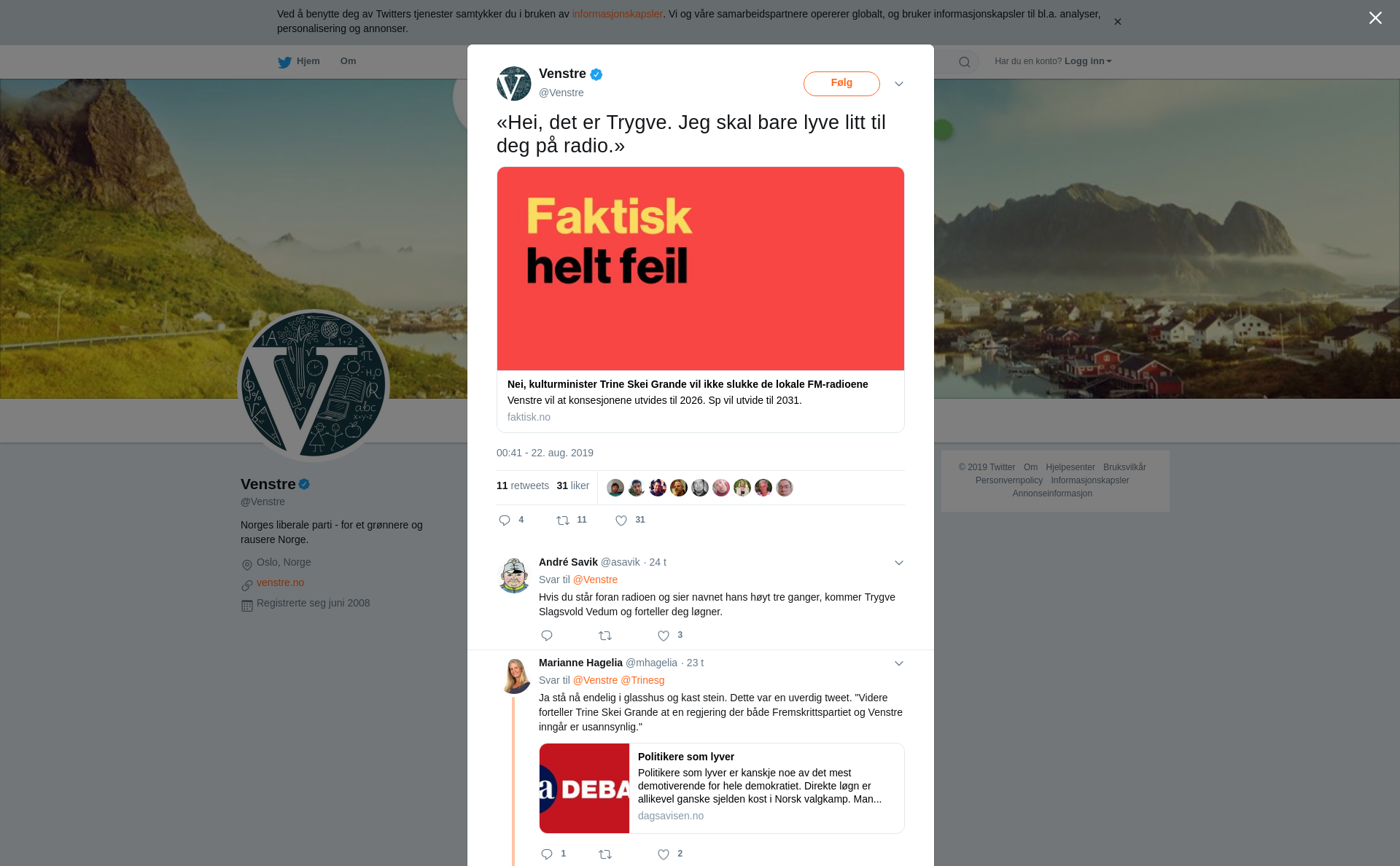Open the Om menu item
This screenshot has width=1400, height=866.
coord(348,61)
